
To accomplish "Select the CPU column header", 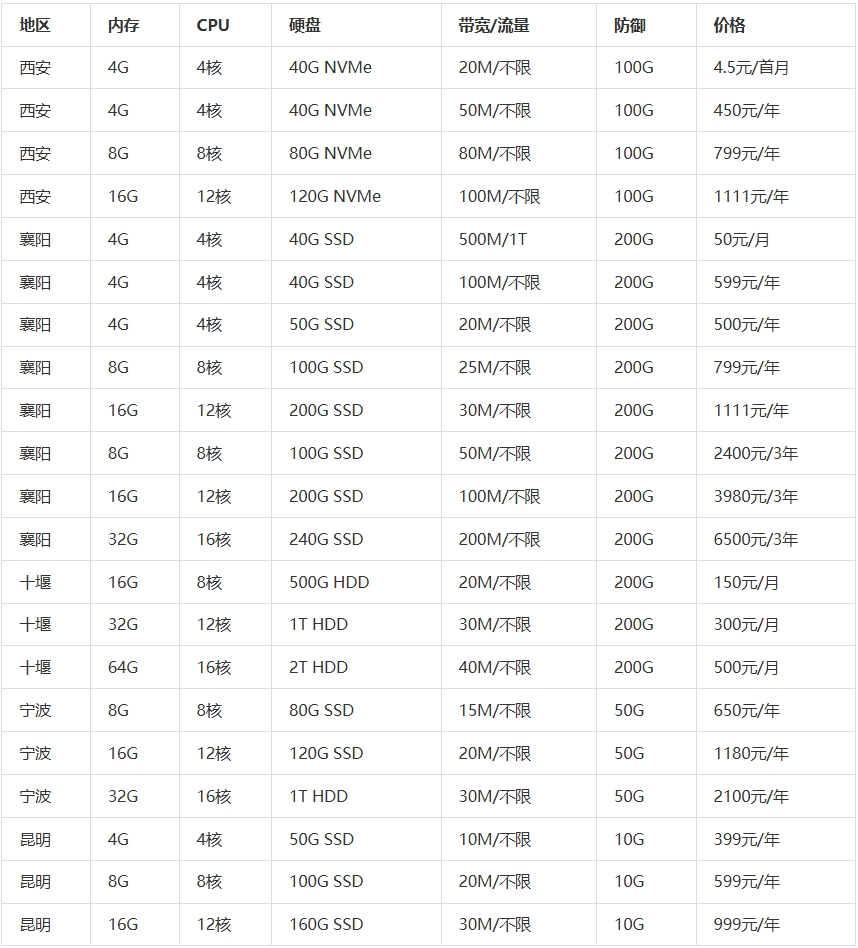I will click(212, 25).
